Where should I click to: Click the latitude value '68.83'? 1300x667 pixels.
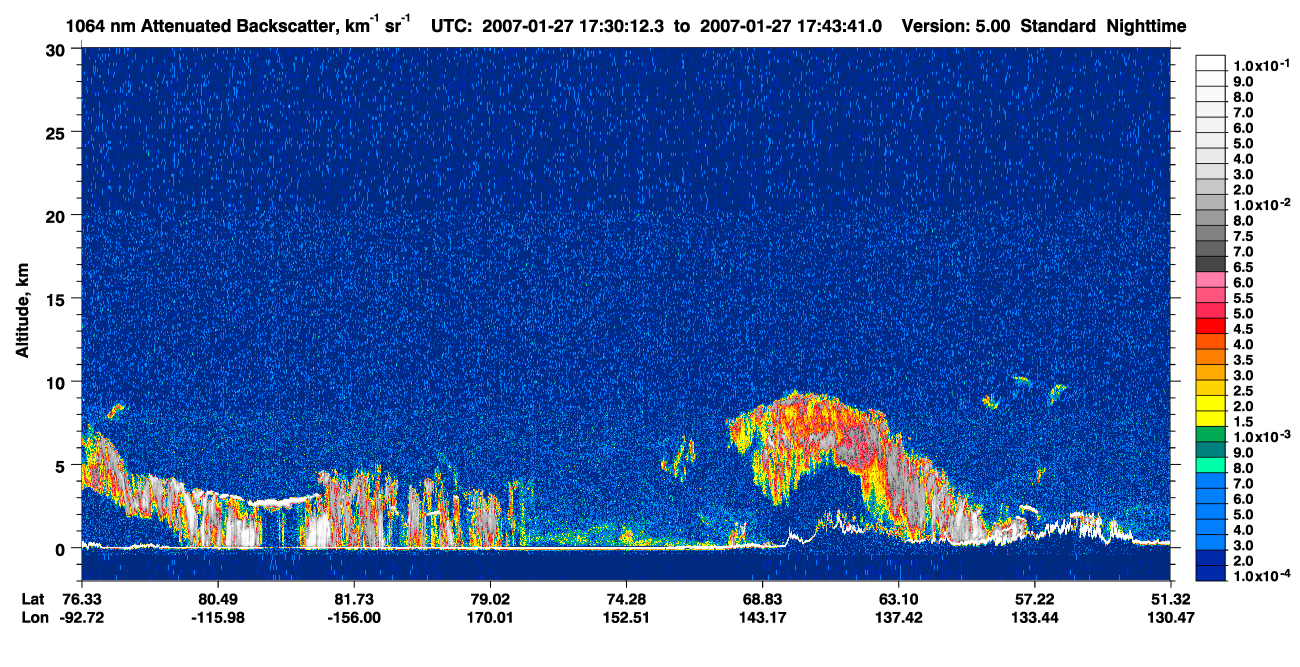(x=762, y=598)
